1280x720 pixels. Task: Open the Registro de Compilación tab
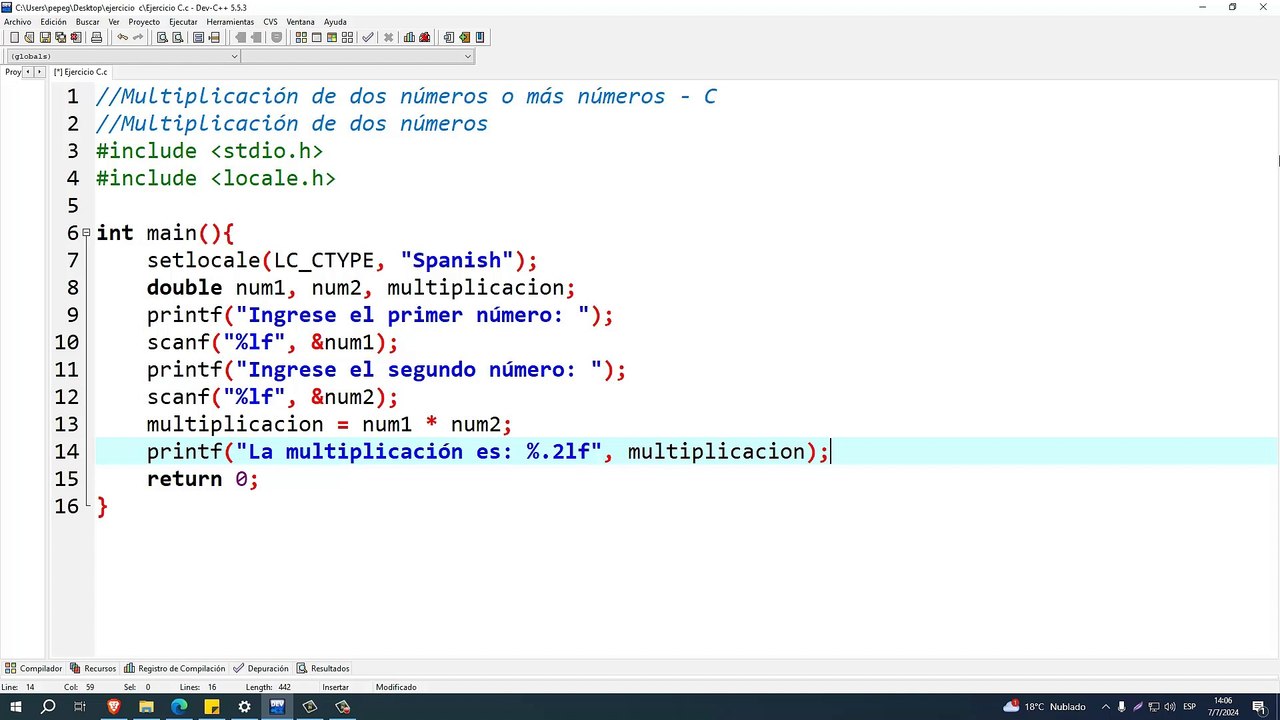[174, 668]
